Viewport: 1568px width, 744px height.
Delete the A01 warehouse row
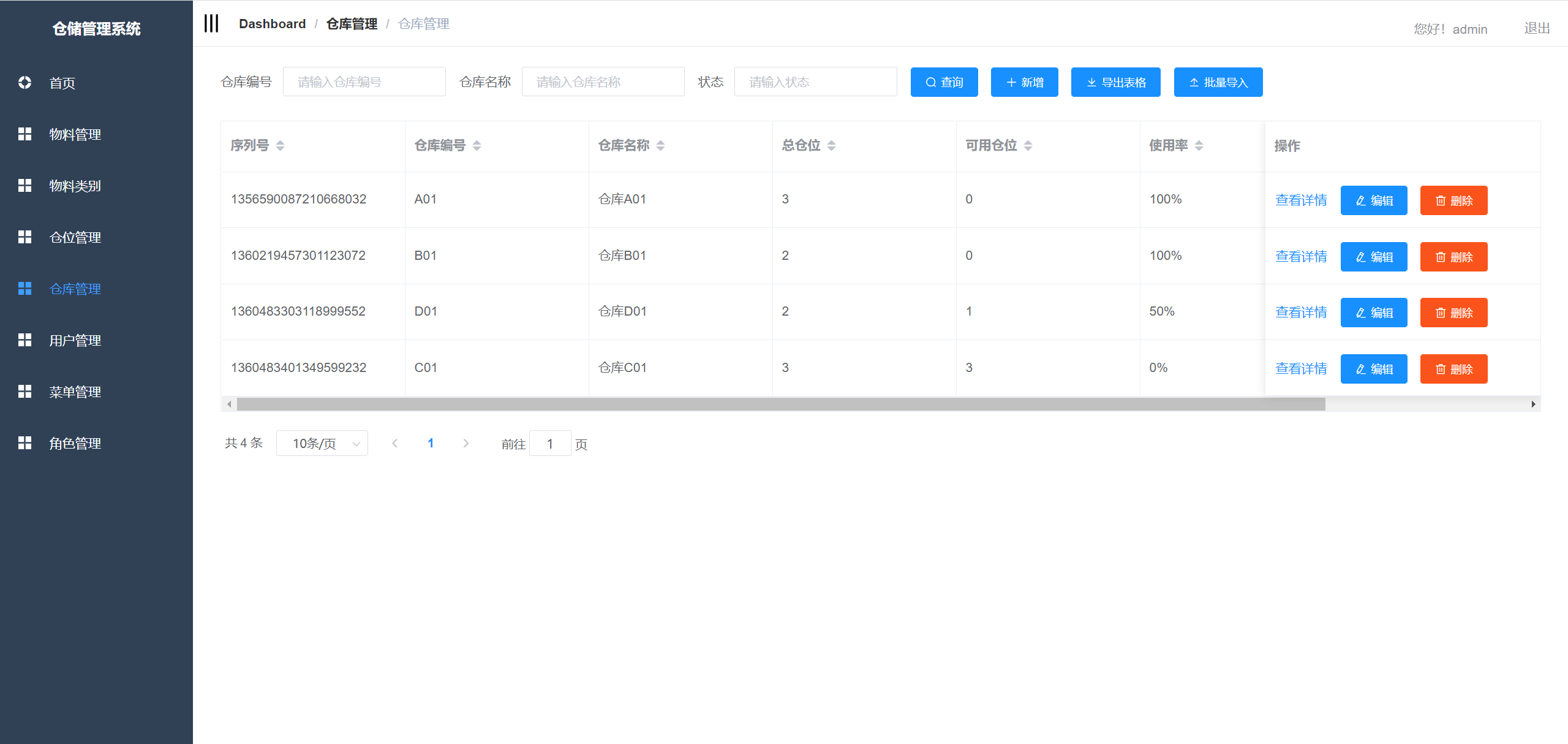pos(1453,200)
